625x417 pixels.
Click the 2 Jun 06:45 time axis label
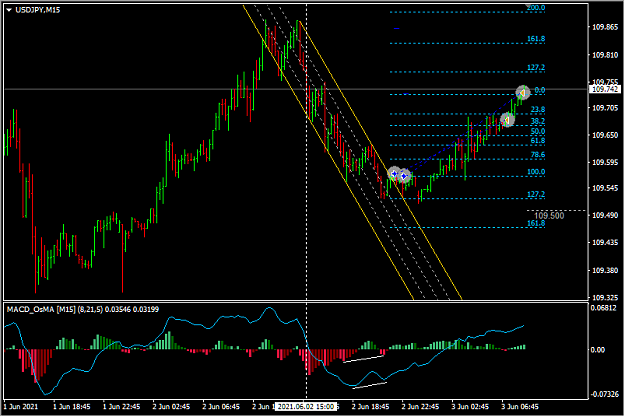point(221,407)
